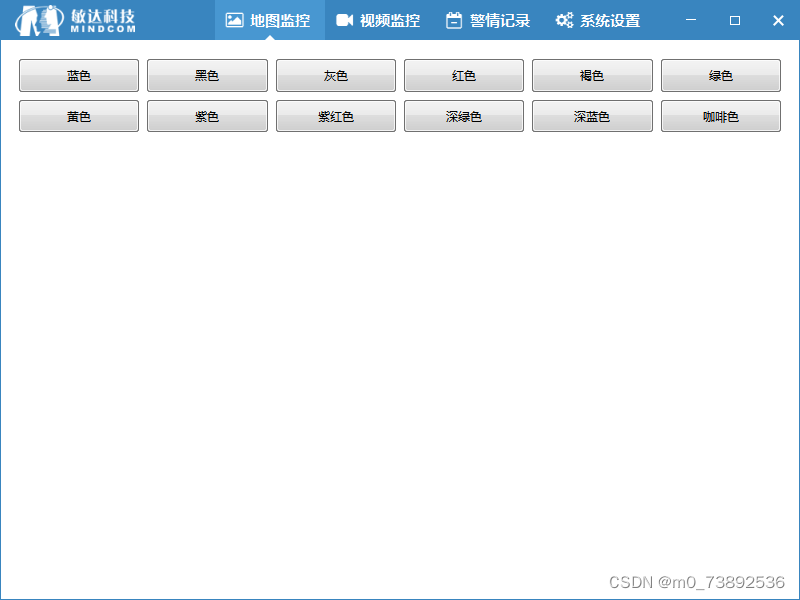Select the 紫红色 theme button
This screenshot has height=600, width=800.
(x=335, y=115)
